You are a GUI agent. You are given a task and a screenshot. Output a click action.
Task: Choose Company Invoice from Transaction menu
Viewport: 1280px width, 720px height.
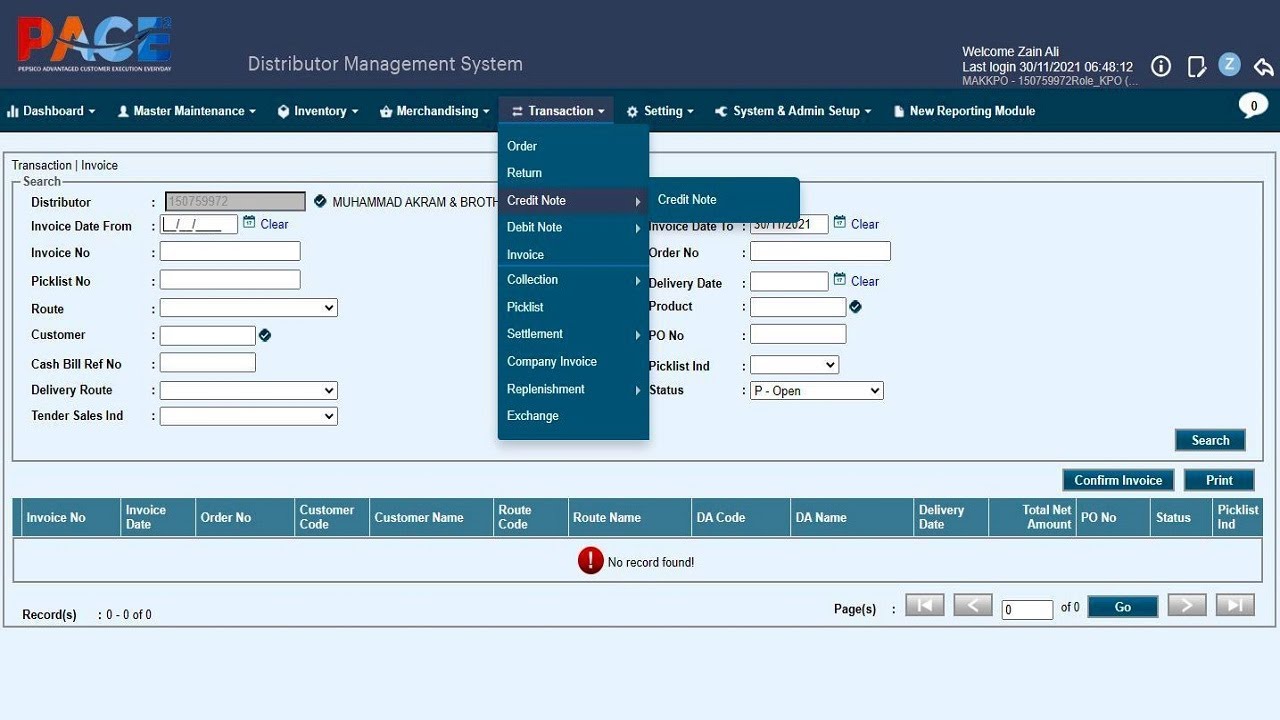point(552,362)
